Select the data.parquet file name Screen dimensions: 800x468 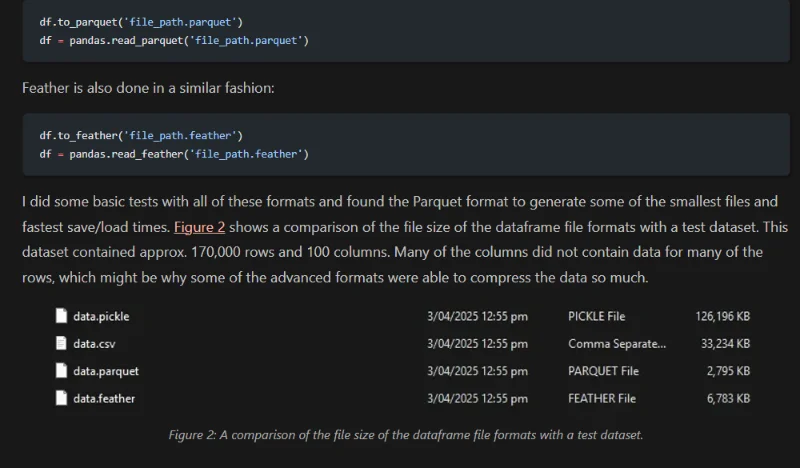(105, 371)
